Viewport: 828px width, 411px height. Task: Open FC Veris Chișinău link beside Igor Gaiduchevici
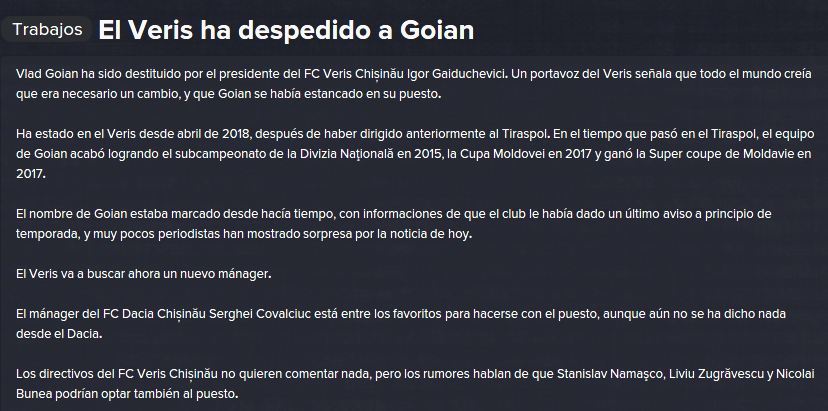(x=355, y=74)
